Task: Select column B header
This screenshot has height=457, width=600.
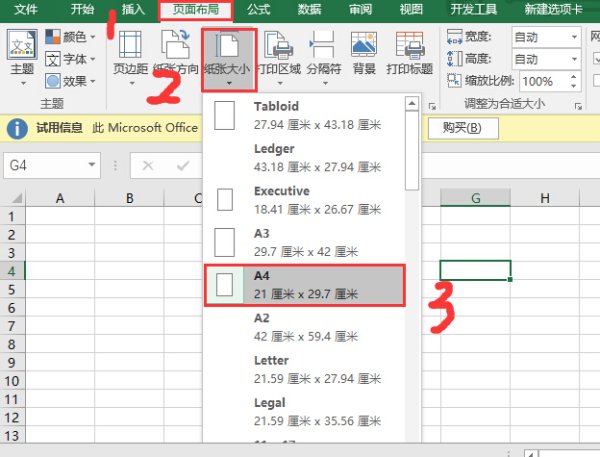Action: 130,198
